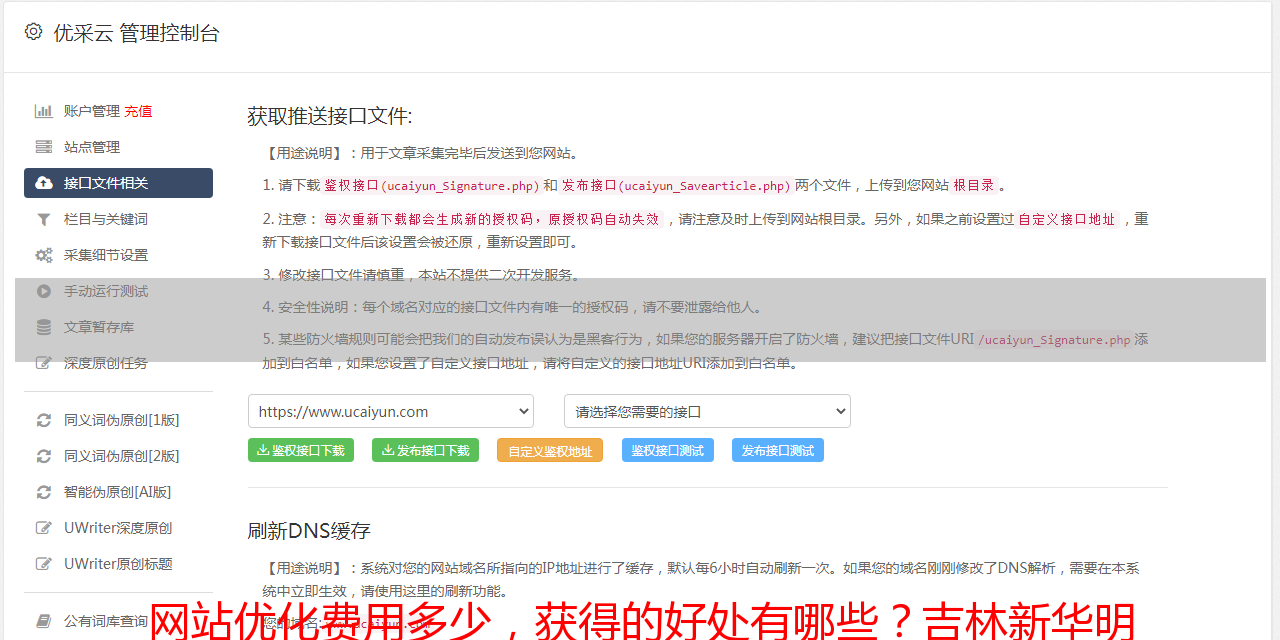The image size is (1280, 640).
Task: Click the gears icon for 采集细节设置
Action: click(44, 255)
